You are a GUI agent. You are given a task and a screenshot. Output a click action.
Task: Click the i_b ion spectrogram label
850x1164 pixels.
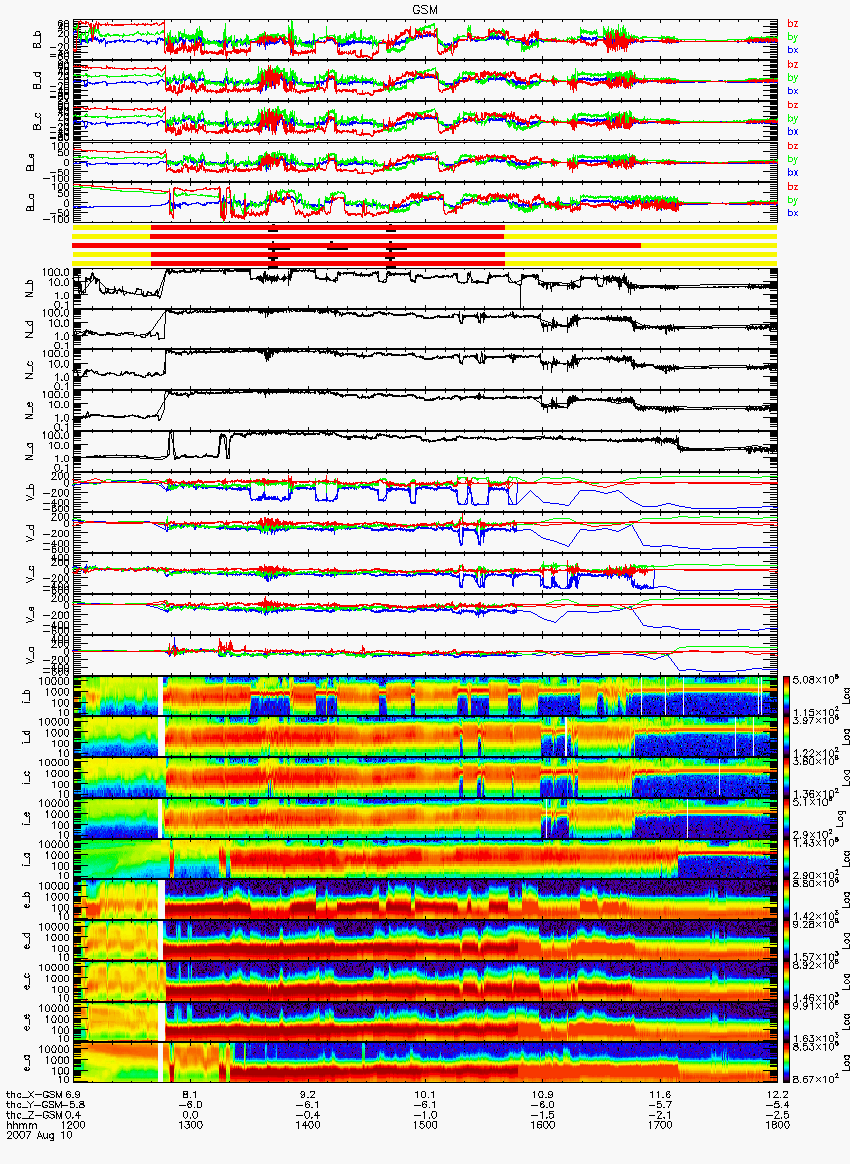pos(26,696)
